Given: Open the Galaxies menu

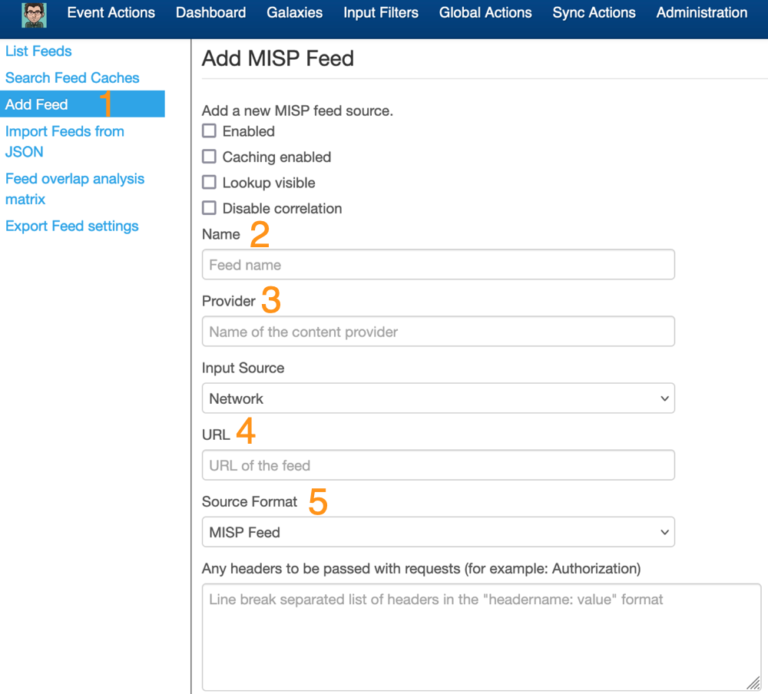Looking at the screenshot, I should click(x=294, y=13).
